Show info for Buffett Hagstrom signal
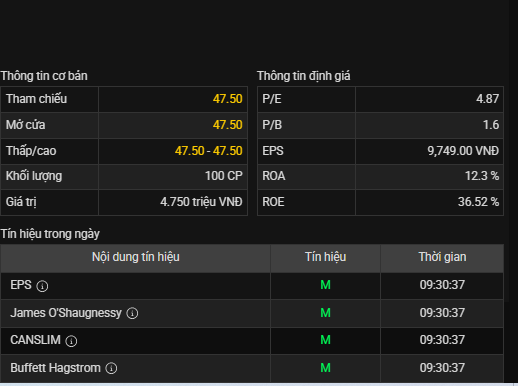This screenshot has width=518, height=386. point(111,368)
